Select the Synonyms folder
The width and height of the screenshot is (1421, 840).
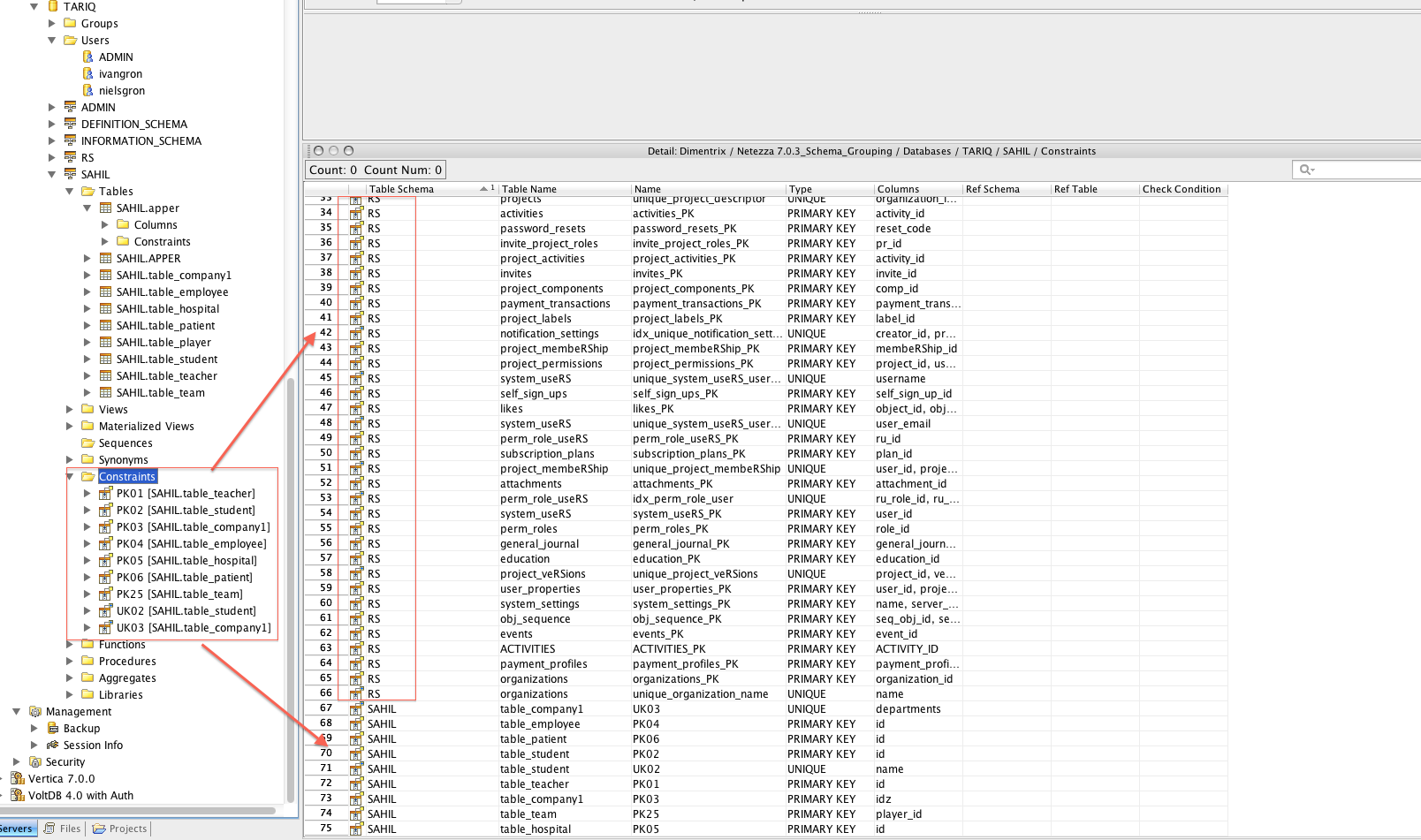click(x=124, y=459)
